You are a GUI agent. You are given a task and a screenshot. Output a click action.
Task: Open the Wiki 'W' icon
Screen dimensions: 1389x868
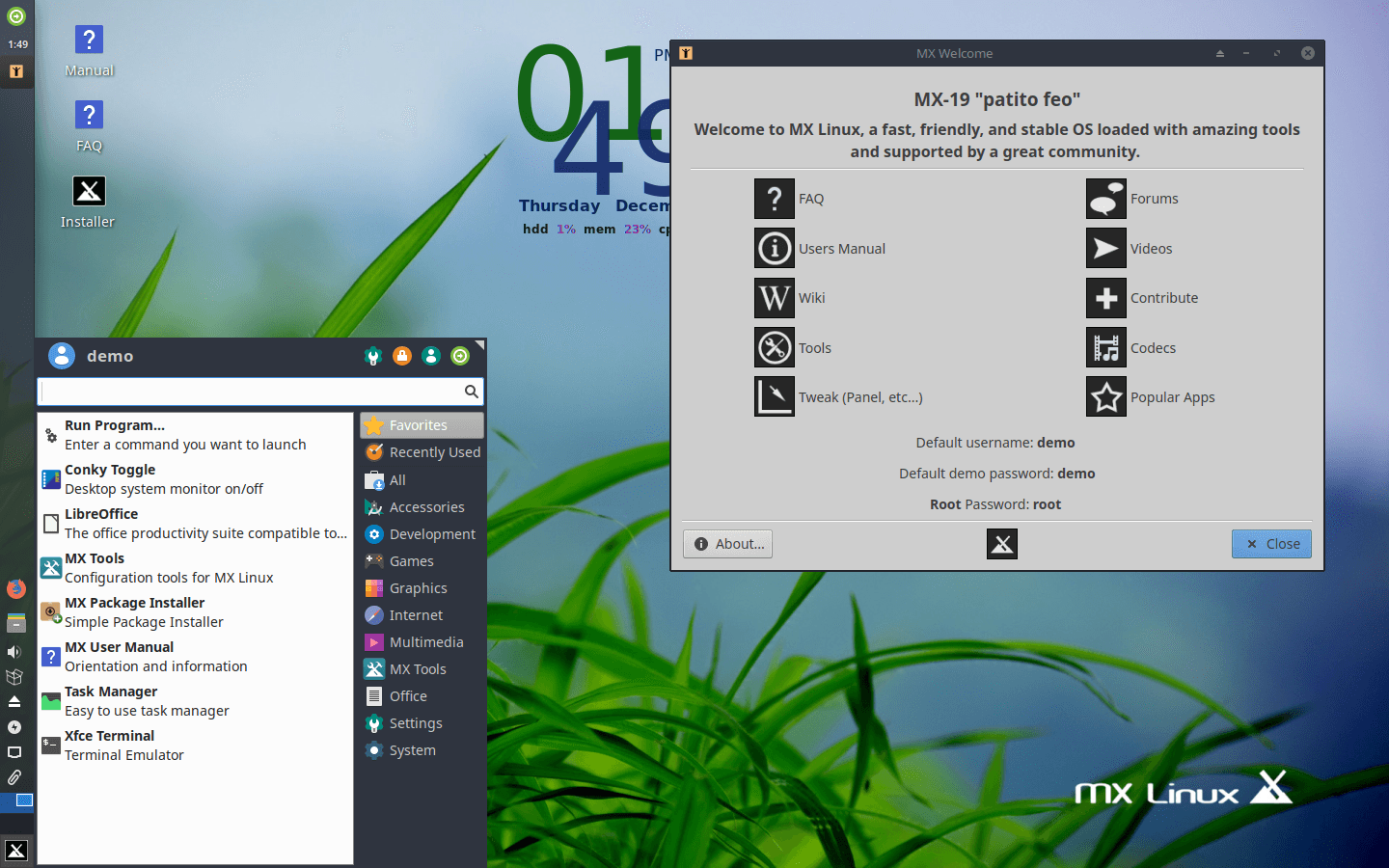[x=775, y=298]
